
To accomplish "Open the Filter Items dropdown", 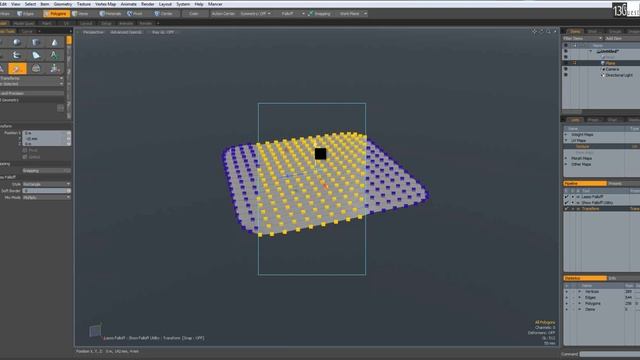I will tap(582, 38).
